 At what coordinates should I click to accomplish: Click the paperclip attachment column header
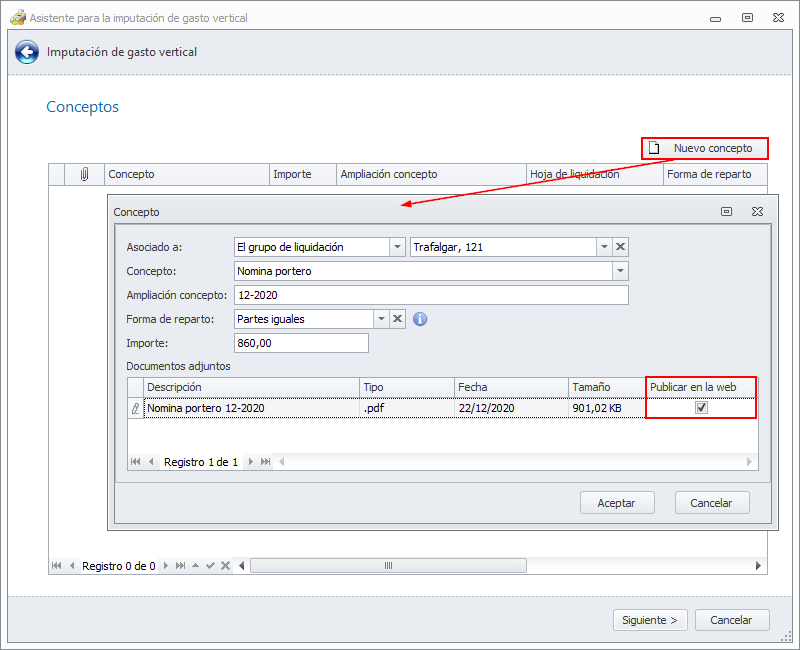84,174
